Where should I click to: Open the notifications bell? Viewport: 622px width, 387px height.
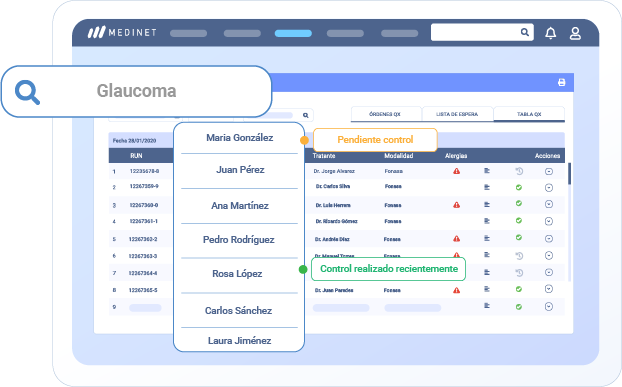coord(550,33)
